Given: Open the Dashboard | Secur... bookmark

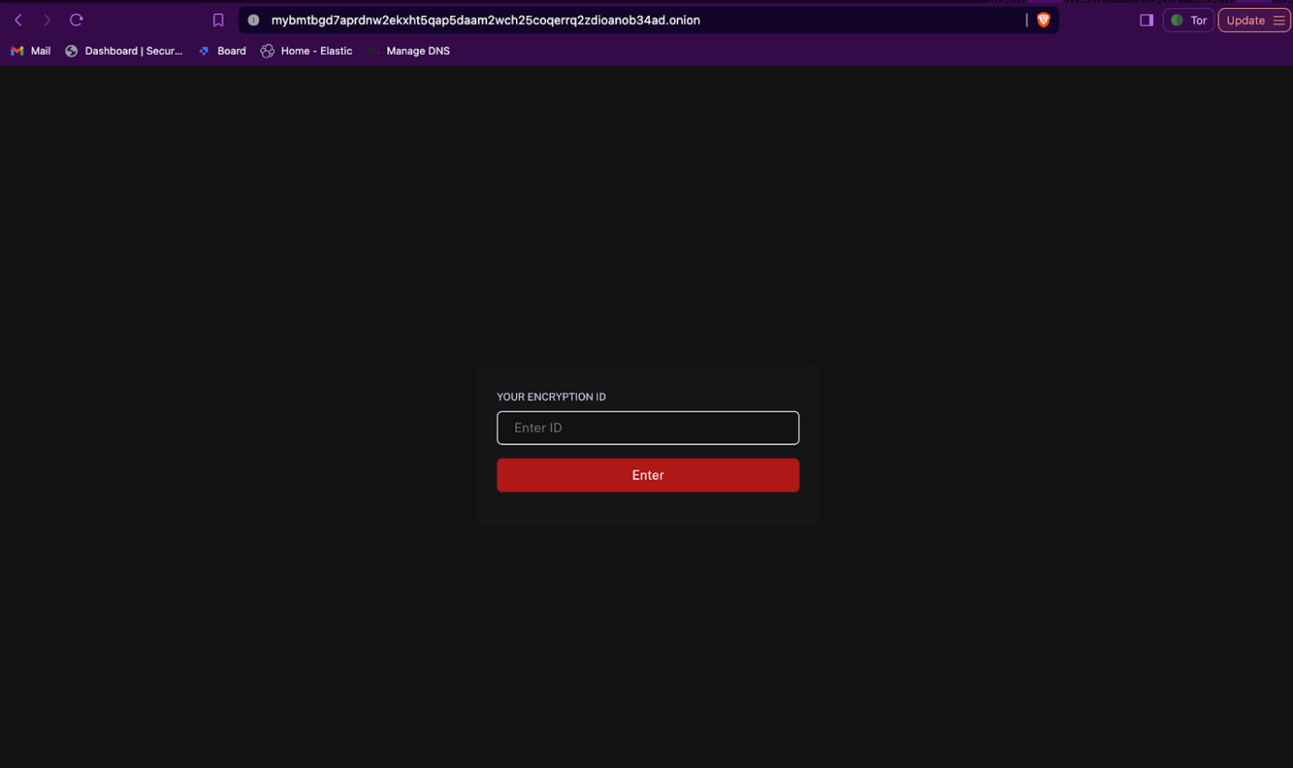Looking at the screenshot, I should (124, 51).
